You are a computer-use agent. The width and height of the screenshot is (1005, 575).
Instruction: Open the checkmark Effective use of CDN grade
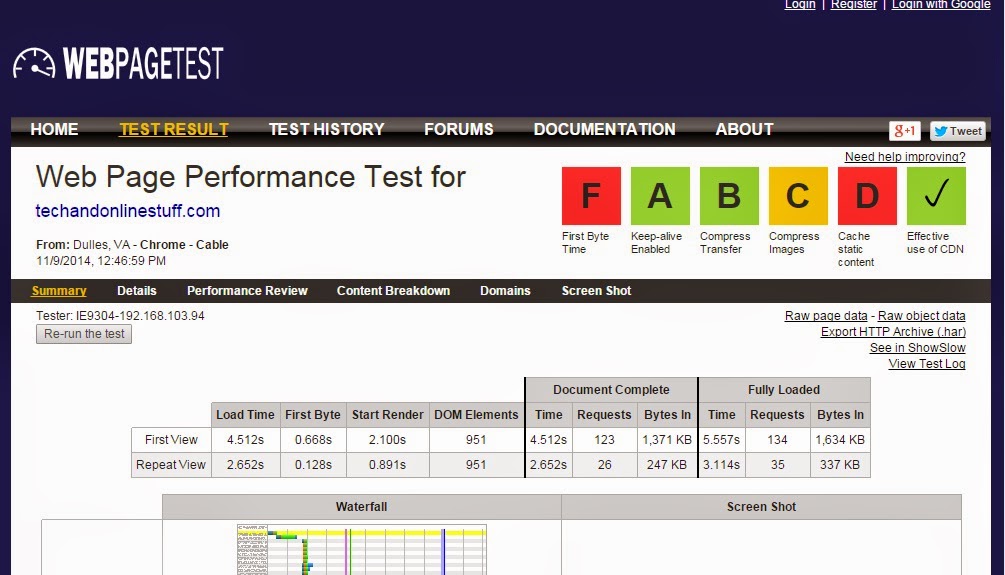936,196
